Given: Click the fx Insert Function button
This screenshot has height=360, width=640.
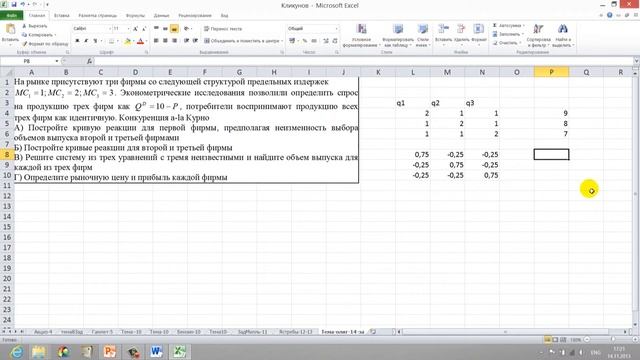Looking at the screenshot, I should 89,61.
